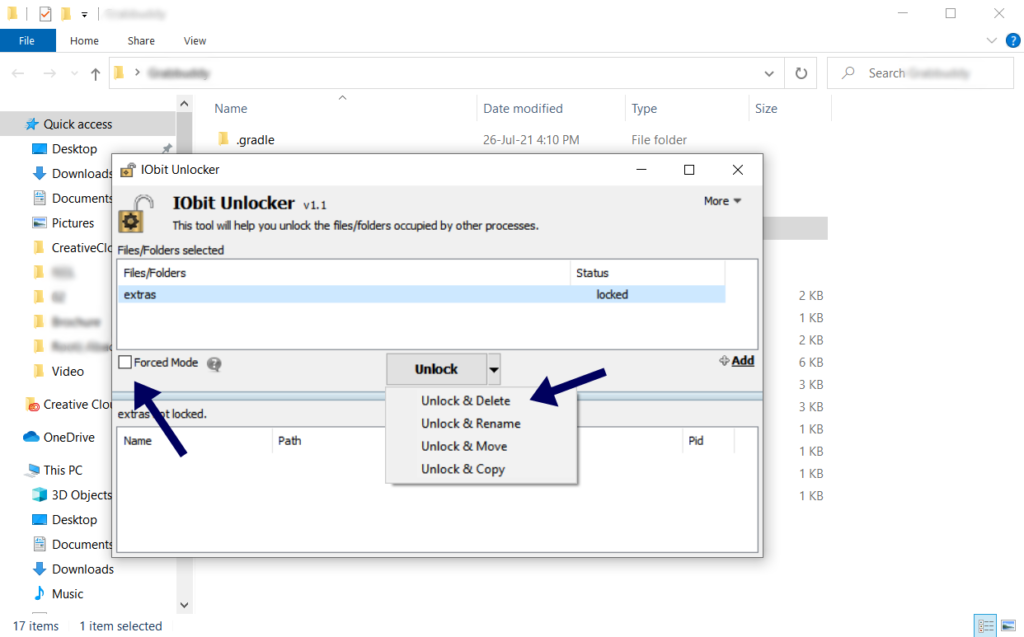
Task: Click the up arrow navigation icon
Action: click(95, 72)
